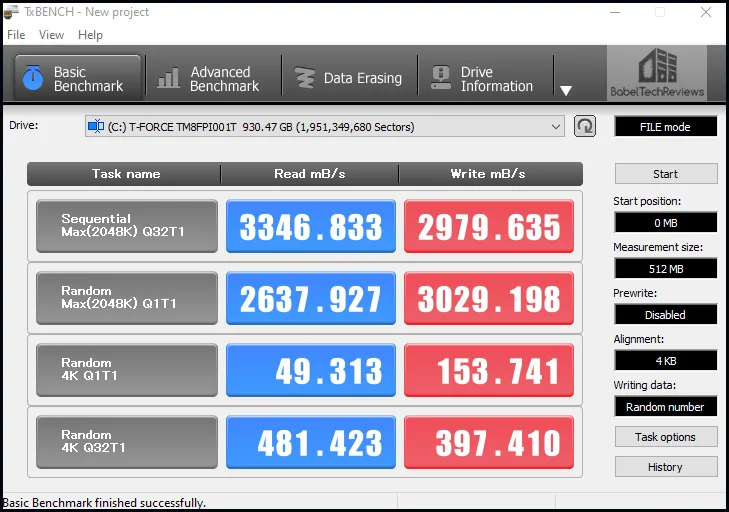Viewport: 729px width, 512px height.
Task: Click the Drive Information icon
Action: pyautogui.click(x=440, y=78)
